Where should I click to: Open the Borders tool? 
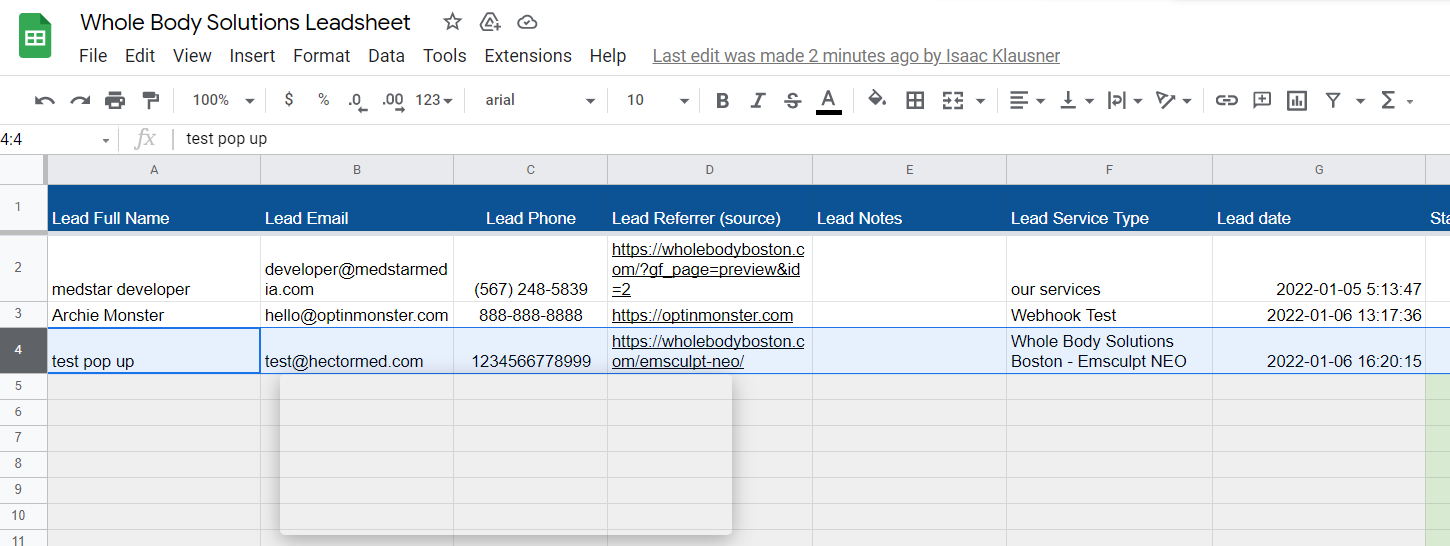tap(914, 100)
